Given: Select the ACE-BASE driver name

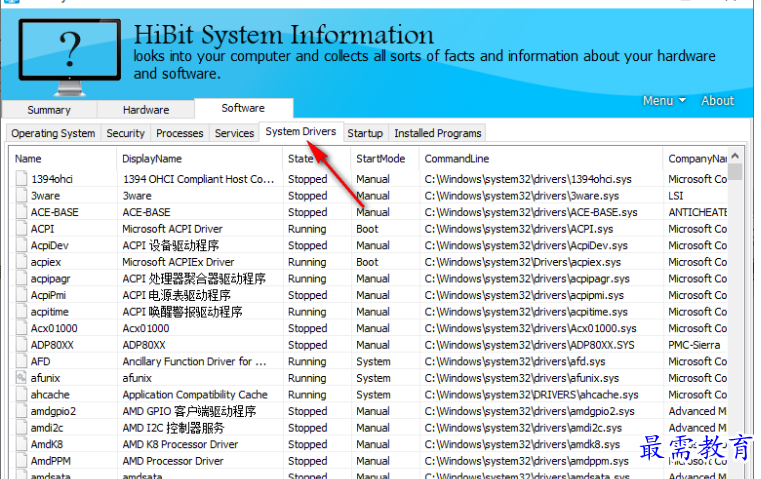Looking at the screenshot, I should tap(55, 212).
